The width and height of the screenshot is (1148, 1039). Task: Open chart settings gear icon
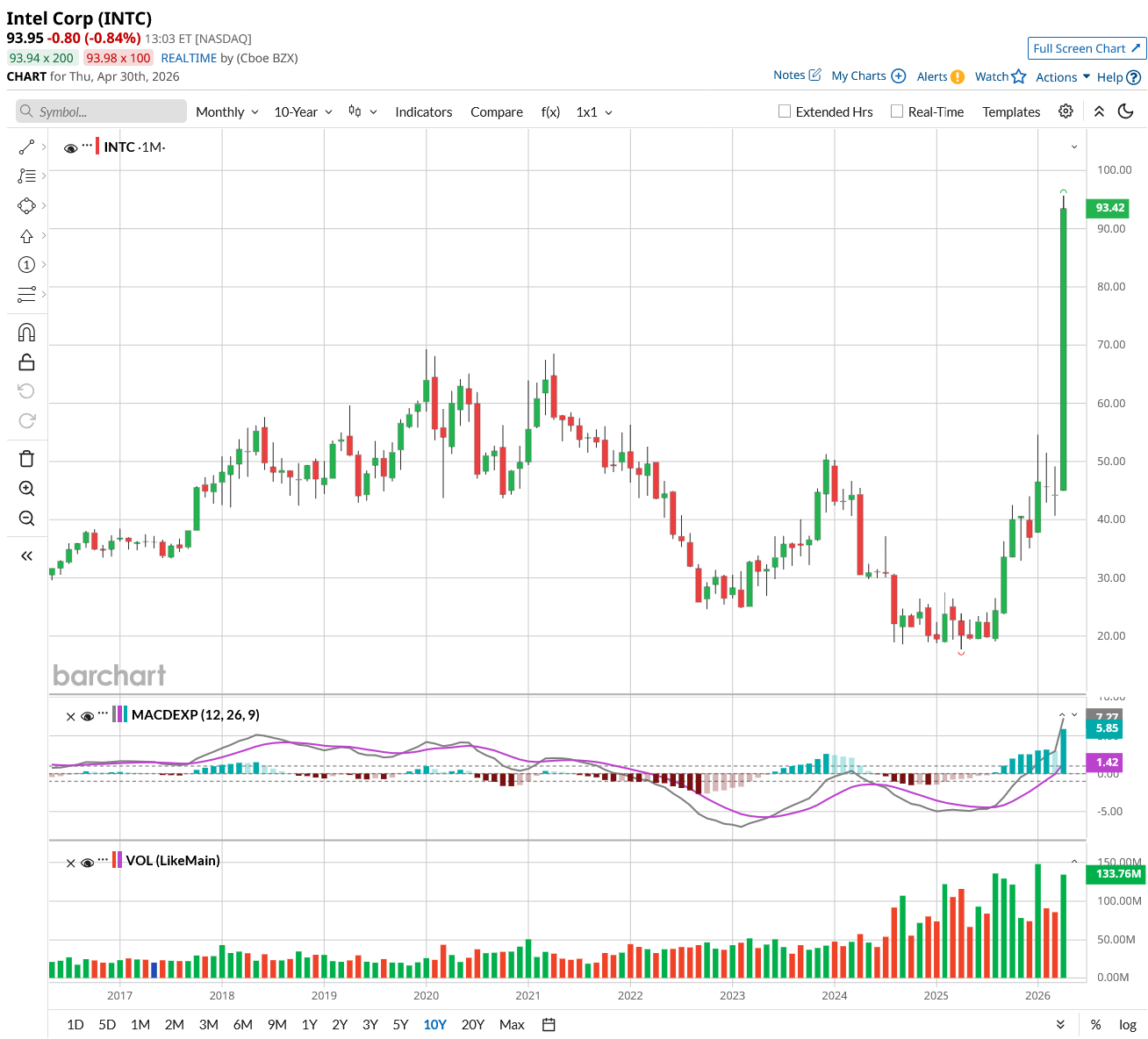1065,111
